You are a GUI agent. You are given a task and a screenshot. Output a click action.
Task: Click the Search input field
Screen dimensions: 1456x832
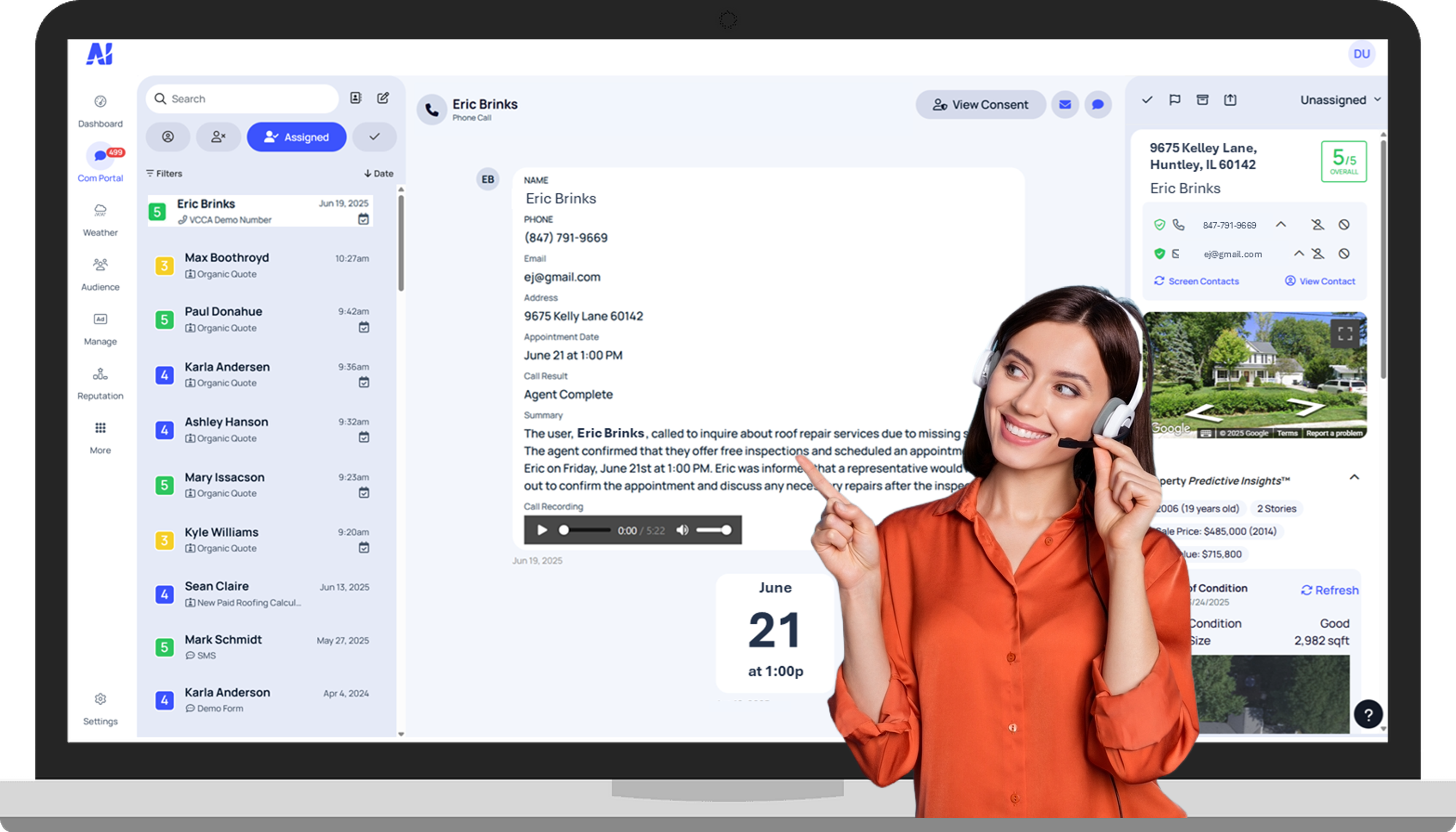246,99
